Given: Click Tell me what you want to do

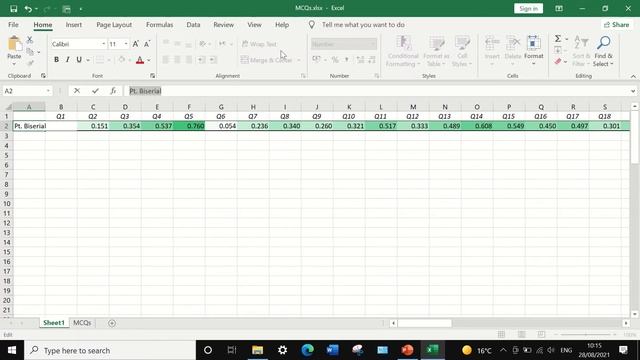Looking at the screenshot, I should [x=363, y=24].
